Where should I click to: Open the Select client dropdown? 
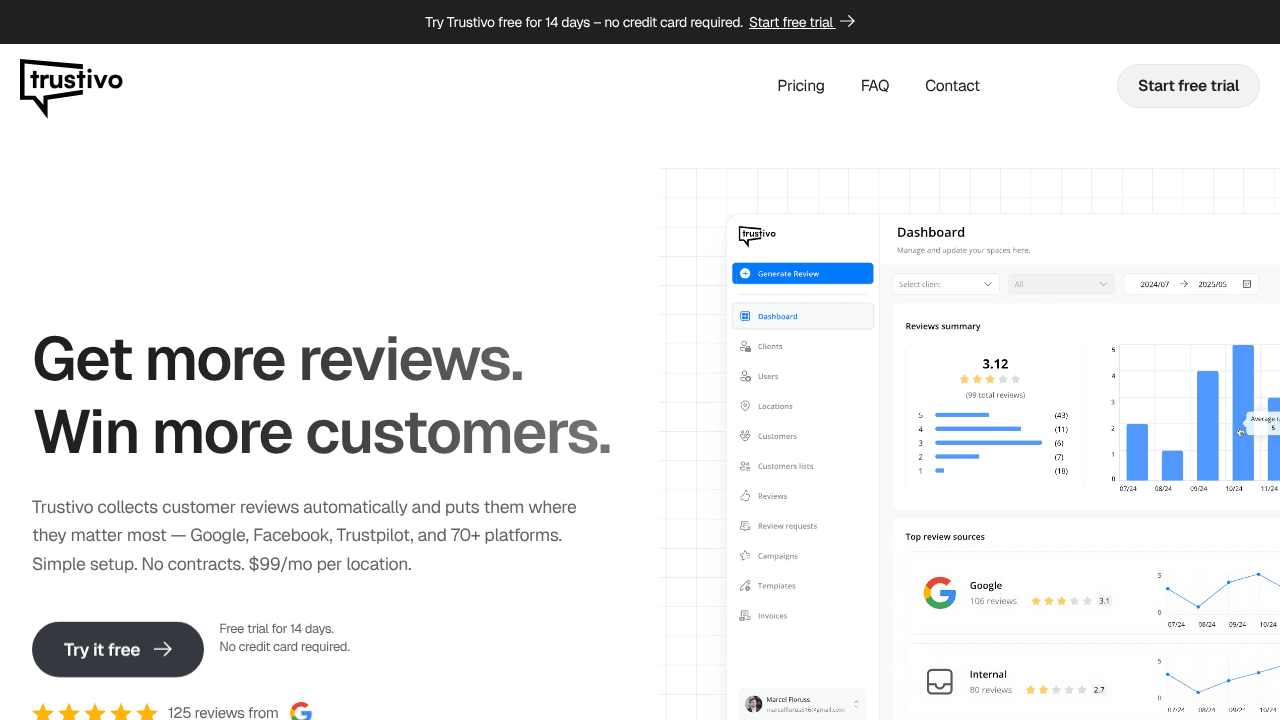tap(946, 284)
